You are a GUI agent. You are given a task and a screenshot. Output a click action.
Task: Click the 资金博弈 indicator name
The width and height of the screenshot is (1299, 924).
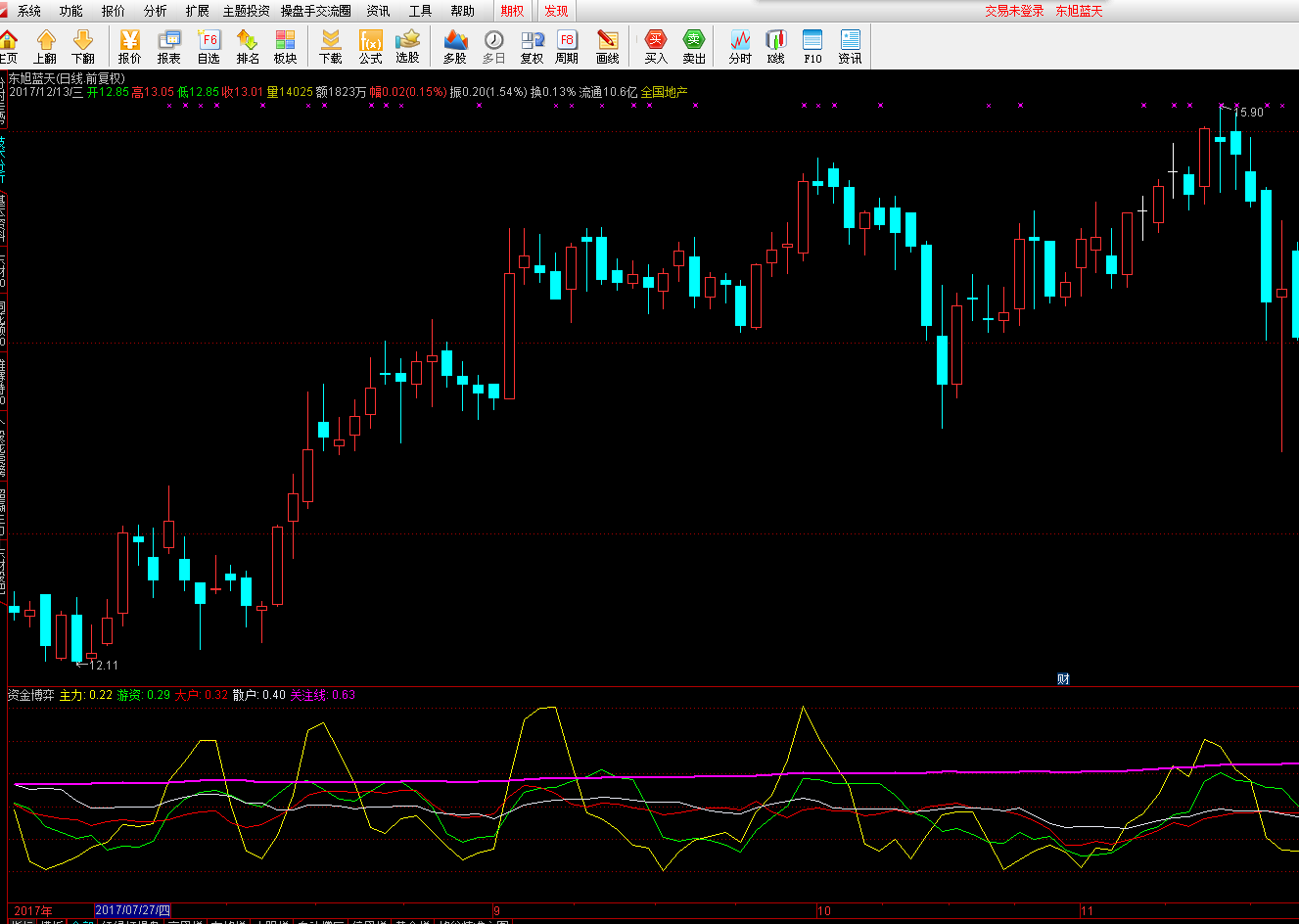coord(31,695)
